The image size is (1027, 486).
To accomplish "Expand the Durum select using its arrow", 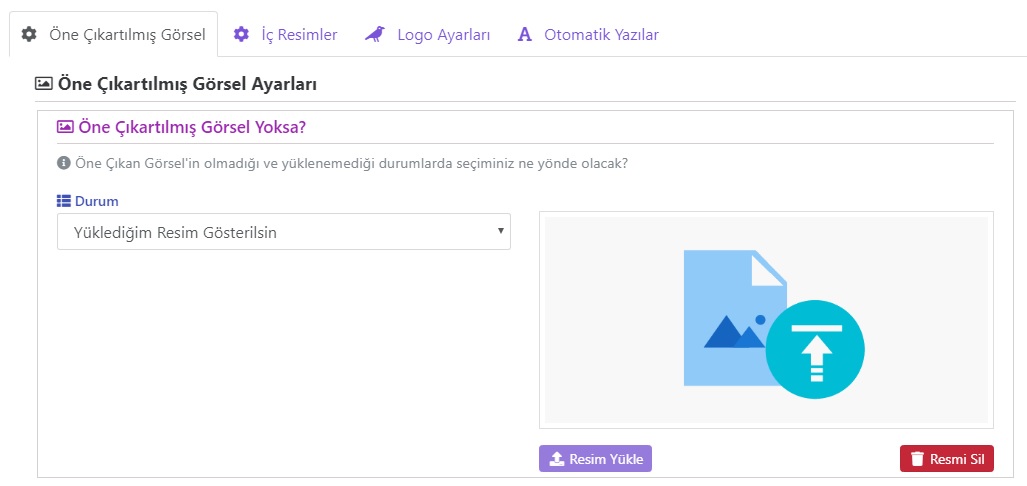I will (x=500, y=232).
